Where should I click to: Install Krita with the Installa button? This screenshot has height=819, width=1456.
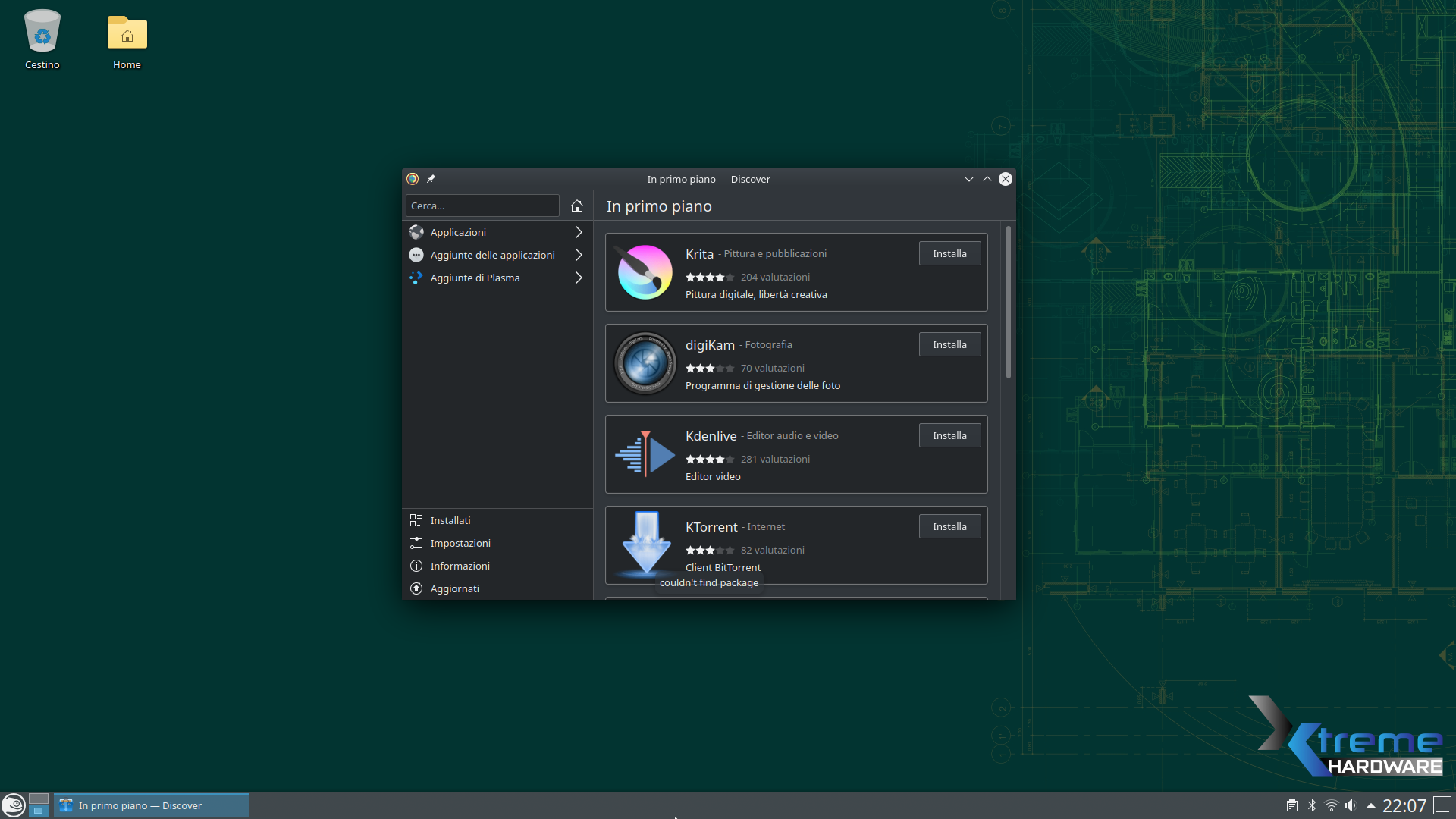[x=949, y=253]
